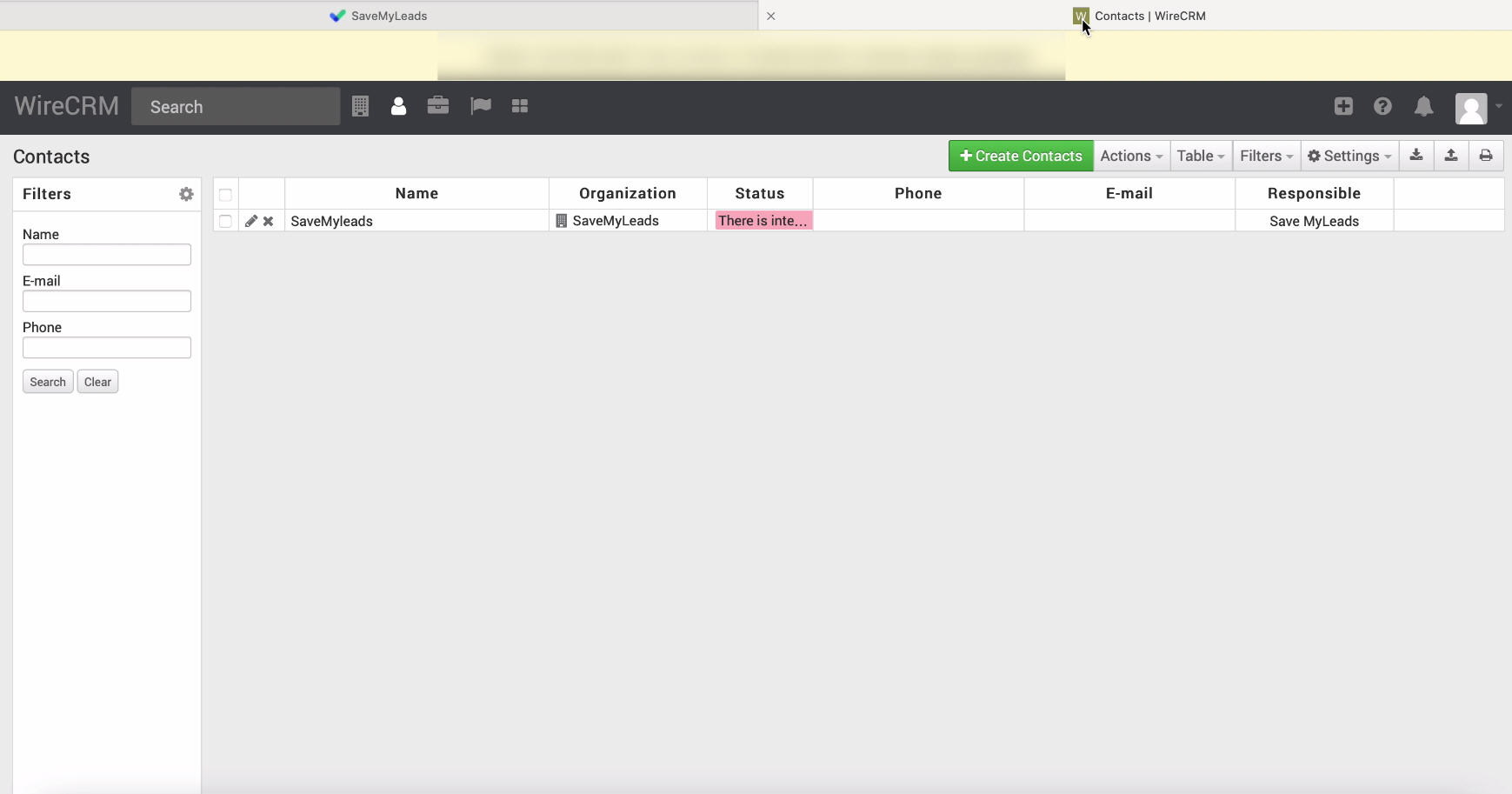Toggle the select-all checkbox in table header

[x=225, y=195]
